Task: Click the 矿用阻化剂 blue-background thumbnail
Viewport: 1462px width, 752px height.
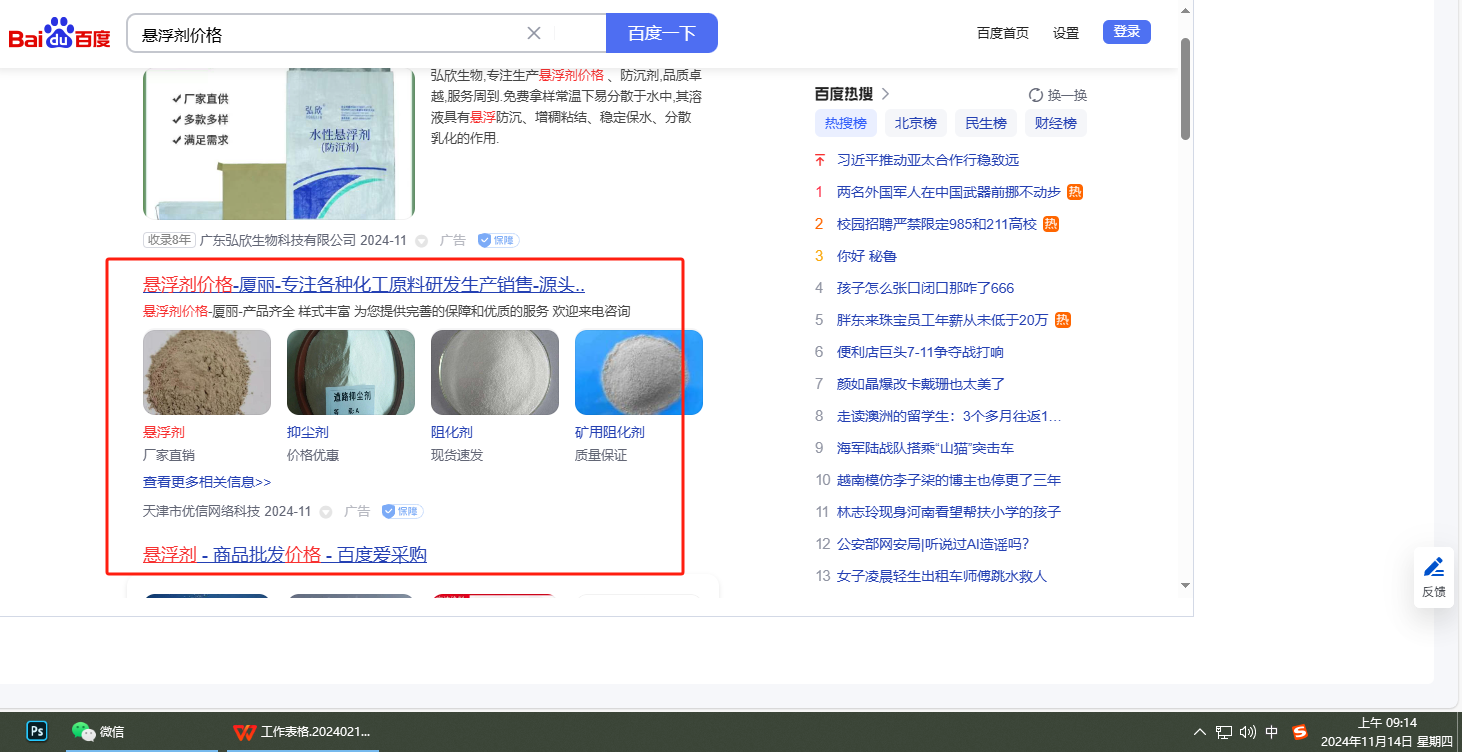Action: 639,372
